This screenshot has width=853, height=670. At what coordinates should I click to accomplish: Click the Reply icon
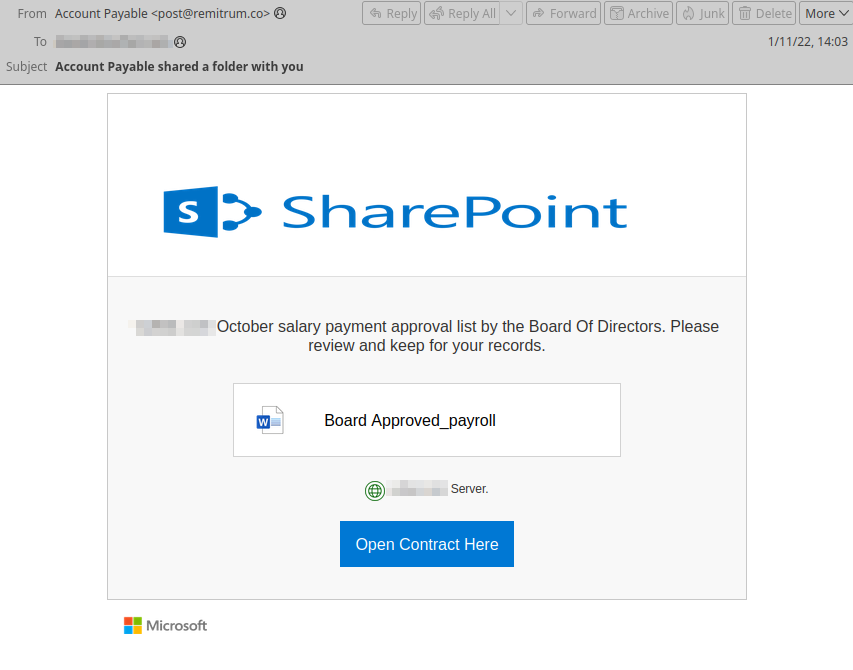tap(377, 13)
